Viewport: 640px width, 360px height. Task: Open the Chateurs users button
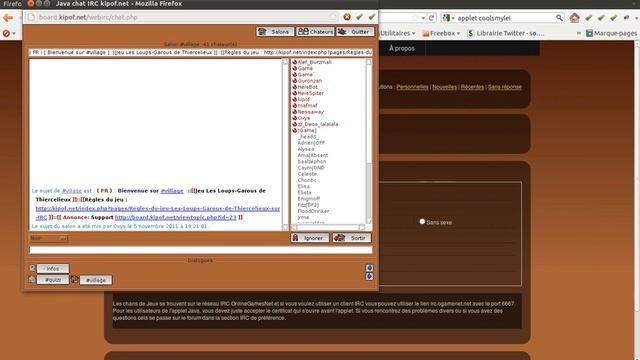point(316,32)
